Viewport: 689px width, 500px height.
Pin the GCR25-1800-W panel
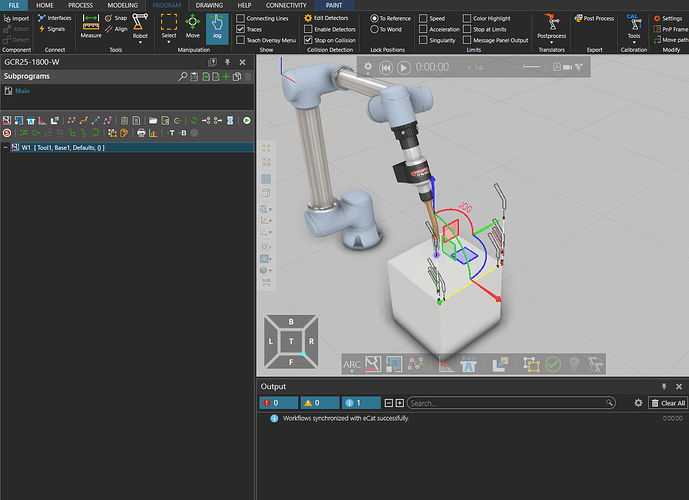(x=227, y=62)
